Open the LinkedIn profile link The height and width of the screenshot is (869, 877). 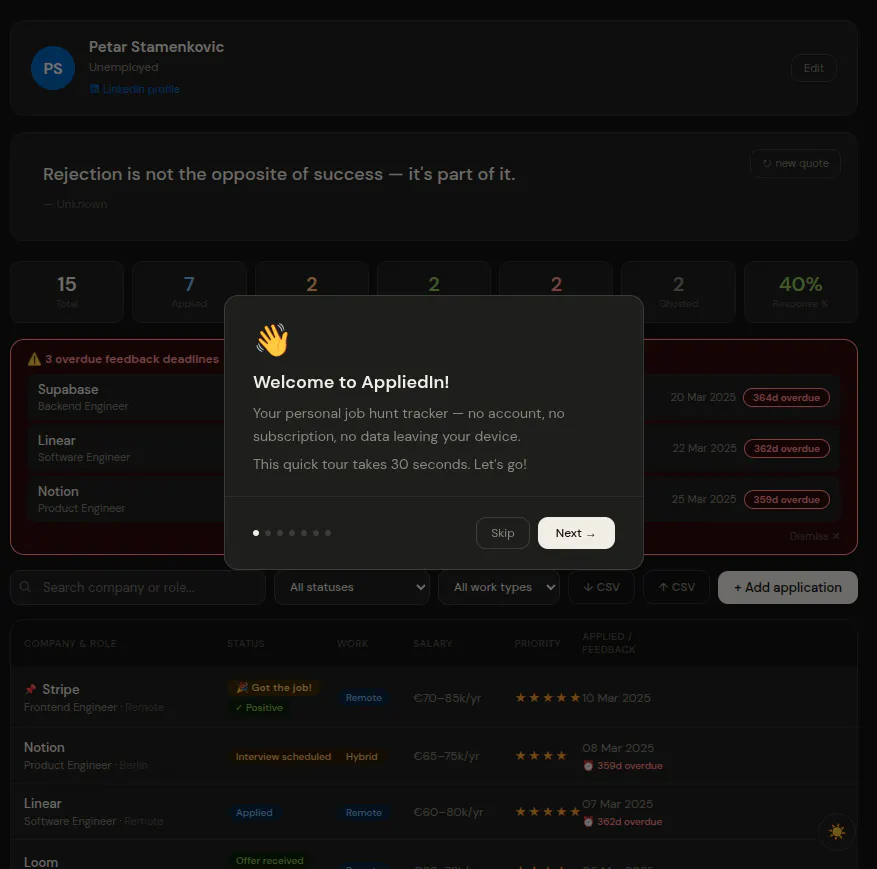point(134,89)
